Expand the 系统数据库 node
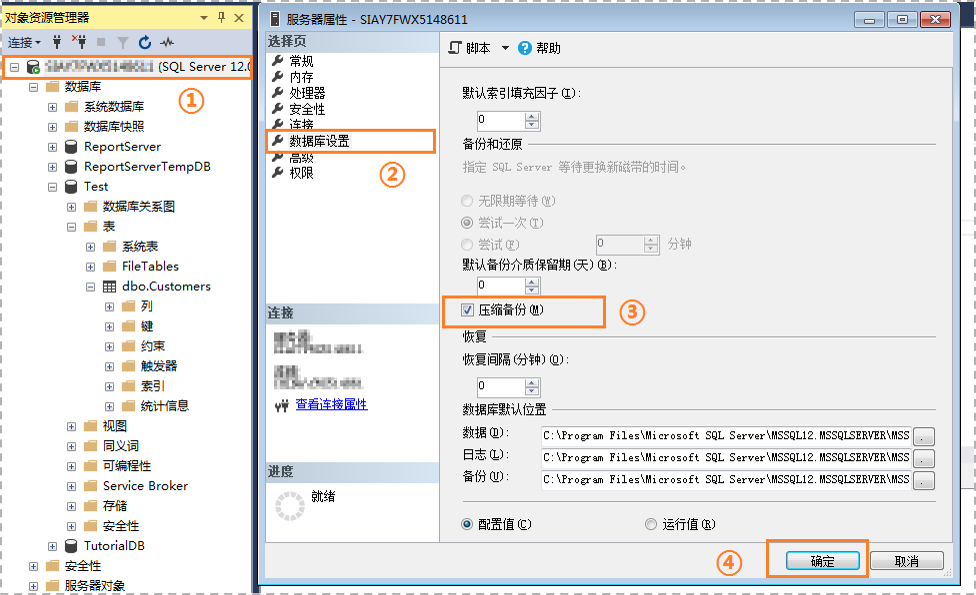Image resolution: width=976 pixels, height=595 pixels. point(52,107)
